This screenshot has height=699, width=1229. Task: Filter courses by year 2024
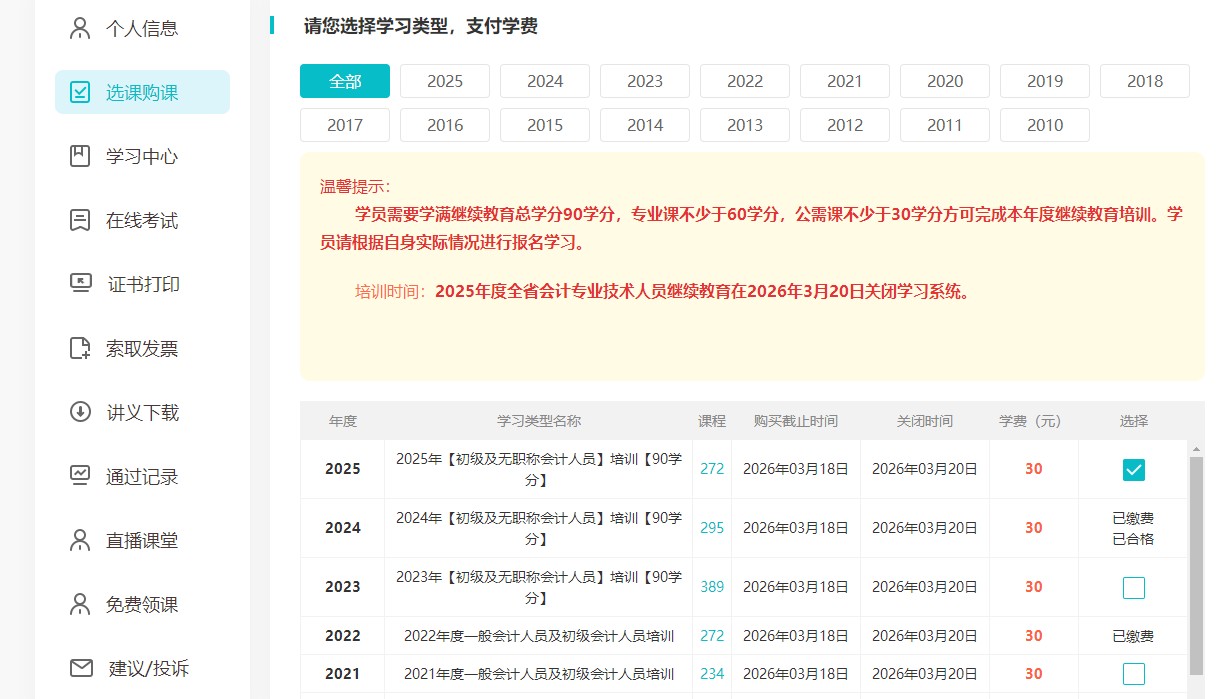point(545,81)
